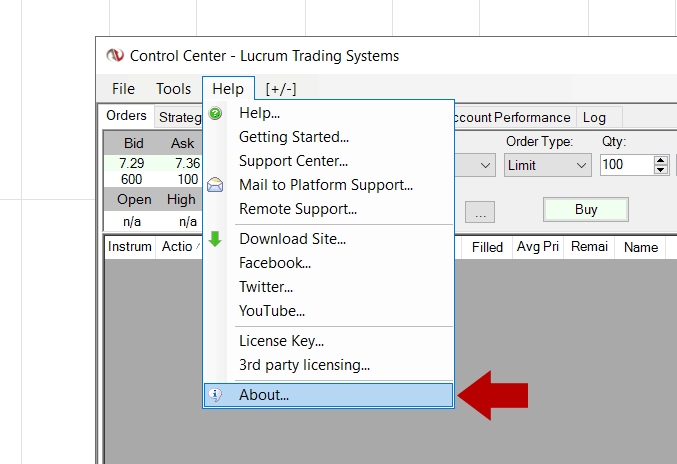This screenshot has width=677, height=464.
Task: Open the About... dialog
Action: [328, 395]
